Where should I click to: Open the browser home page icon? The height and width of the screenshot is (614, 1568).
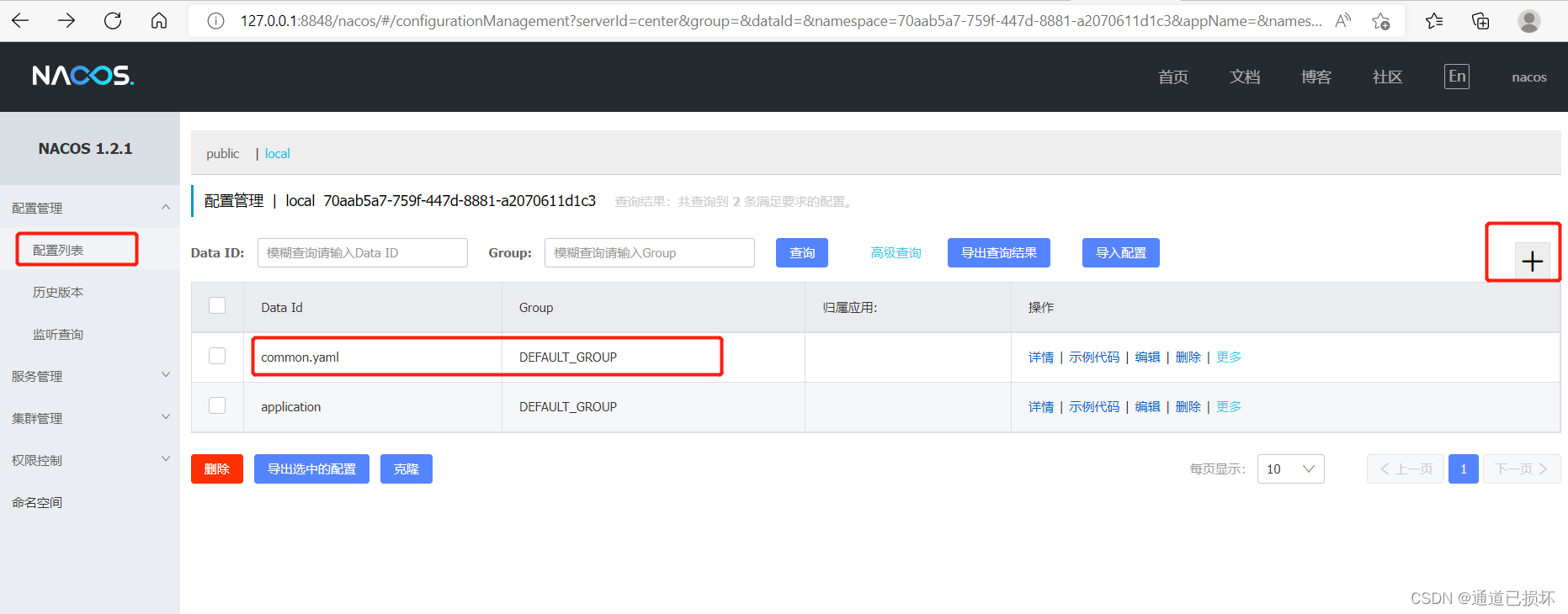click(x=159, y=20)
